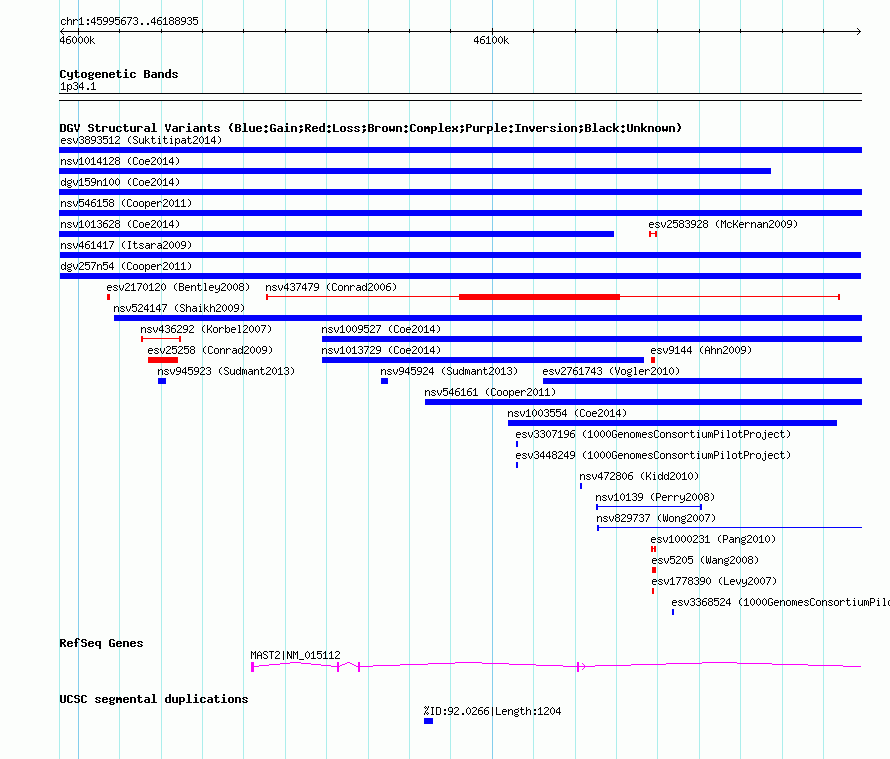
Task: Click the Cytogenetic Bands track heading
Action: pyautogui.click(x=119, y=74)
